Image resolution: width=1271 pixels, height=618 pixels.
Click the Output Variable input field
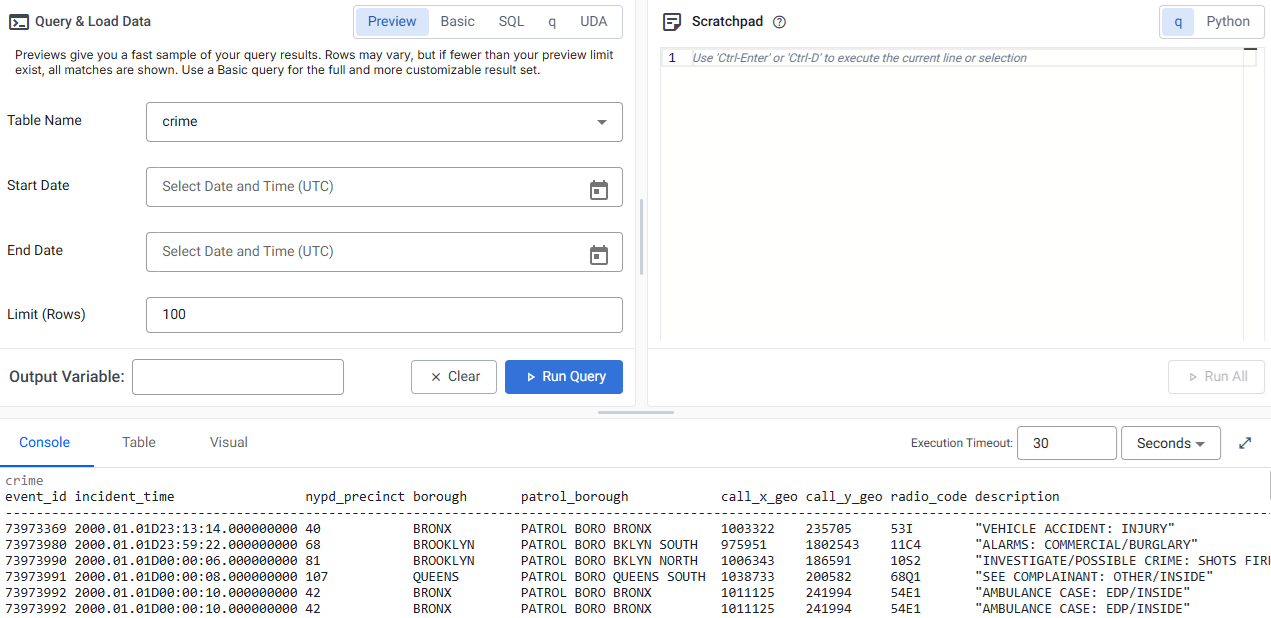coord(237,377)
